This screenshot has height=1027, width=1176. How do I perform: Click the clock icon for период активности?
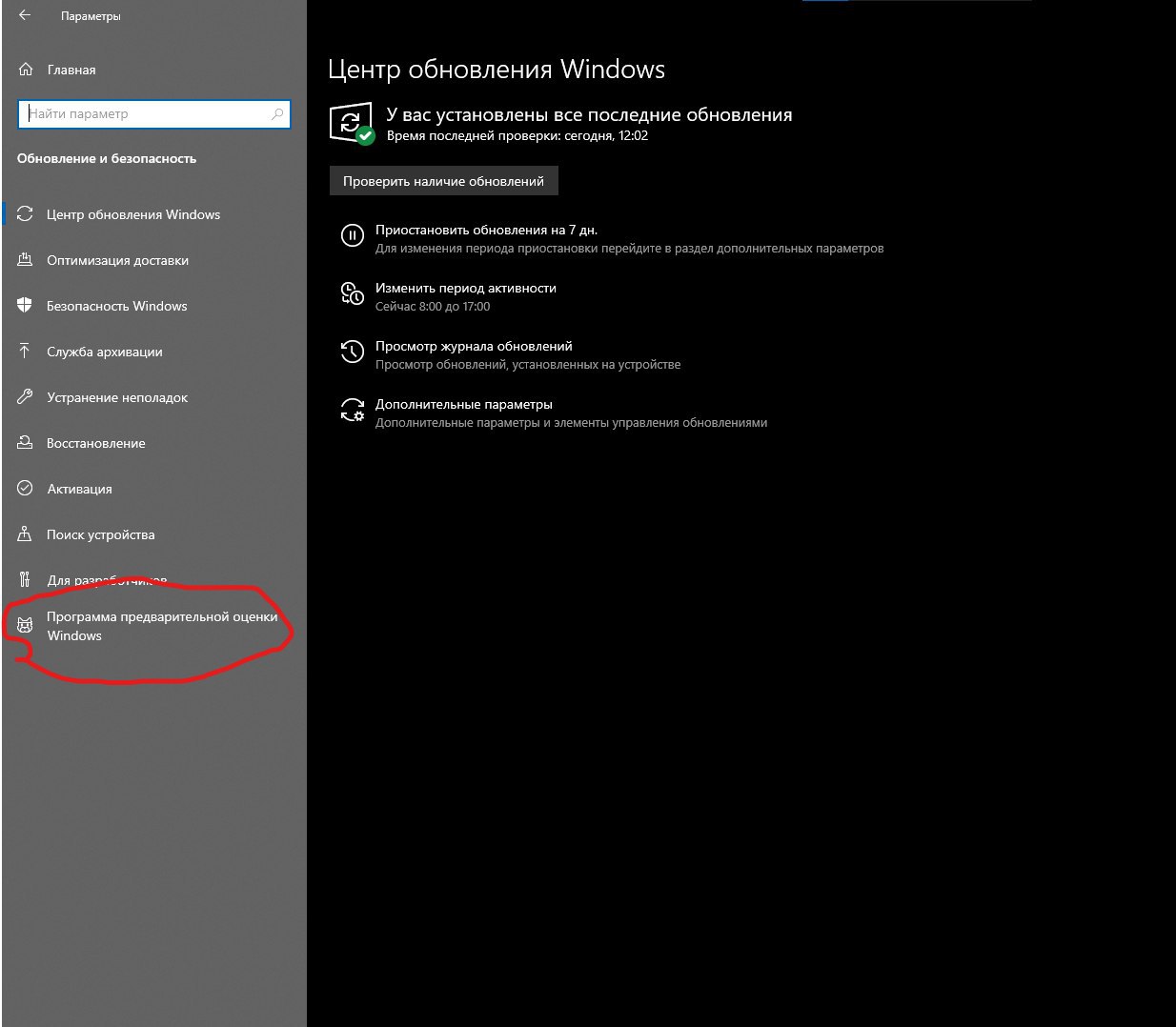(353, 293)
